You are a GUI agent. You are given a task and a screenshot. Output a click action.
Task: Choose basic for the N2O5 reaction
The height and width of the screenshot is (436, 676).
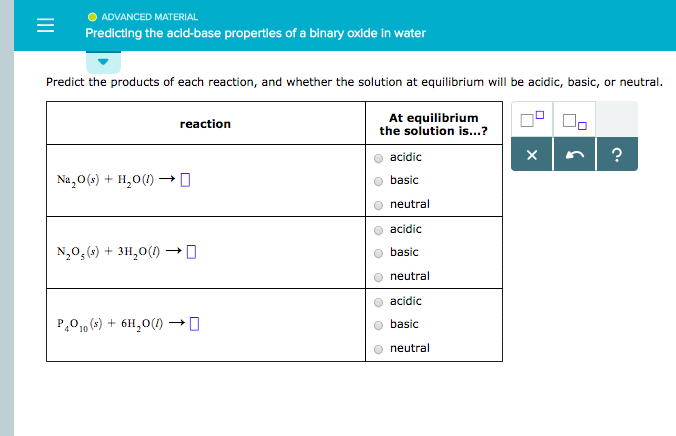pos(379,253)
